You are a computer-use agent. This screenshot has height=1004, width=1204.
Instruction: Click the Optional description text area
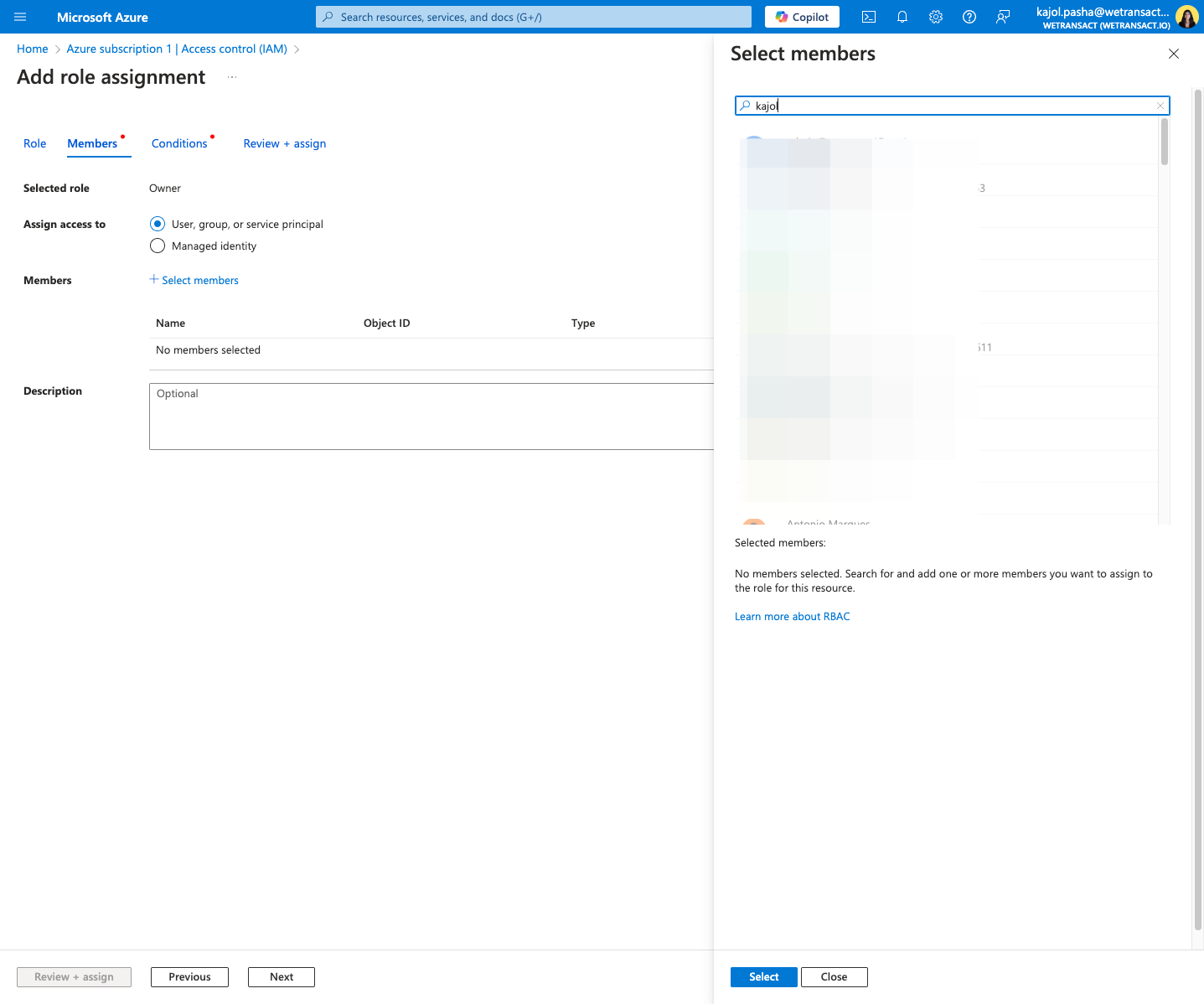[x=431, y=417]
